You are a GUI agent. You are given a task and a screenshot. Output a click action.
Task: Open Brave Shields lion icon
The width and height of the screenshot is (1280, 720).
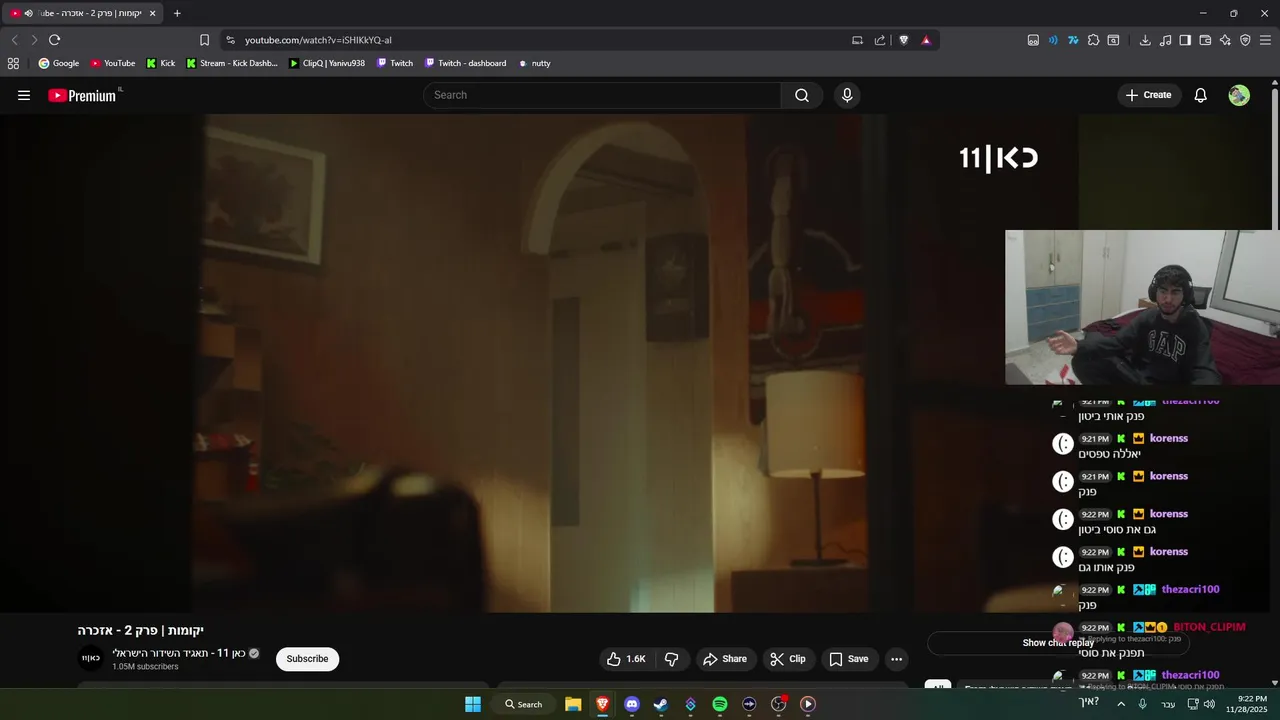[904, 40]
